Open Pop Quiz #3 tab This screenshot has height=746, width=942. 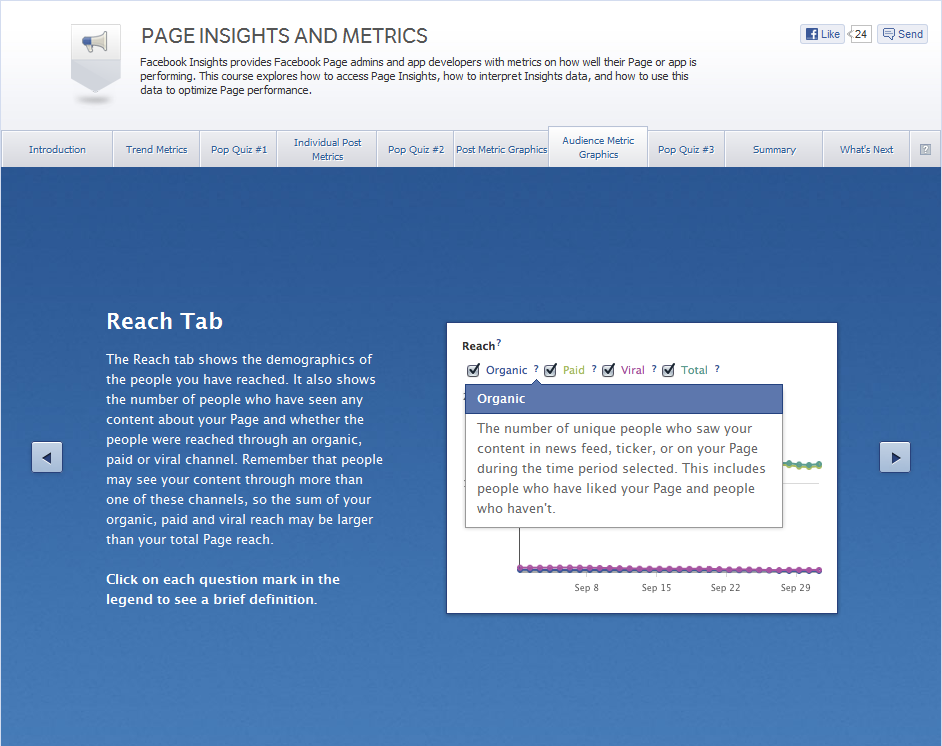pyautogui.click(x=686, y=149)
